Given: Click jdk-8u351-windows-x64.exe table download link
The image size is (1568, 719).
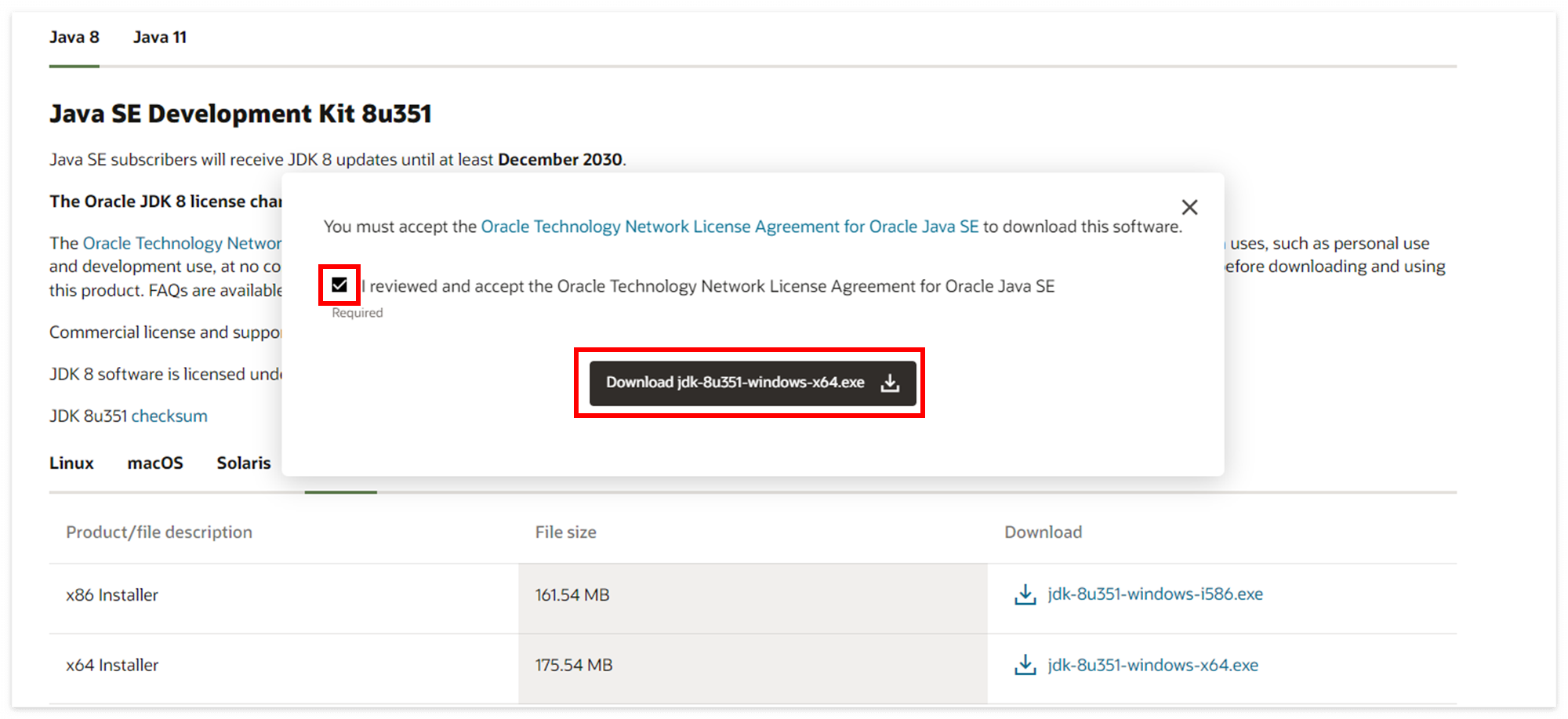Looking at the screenshot, I should tap(1152, 665).
